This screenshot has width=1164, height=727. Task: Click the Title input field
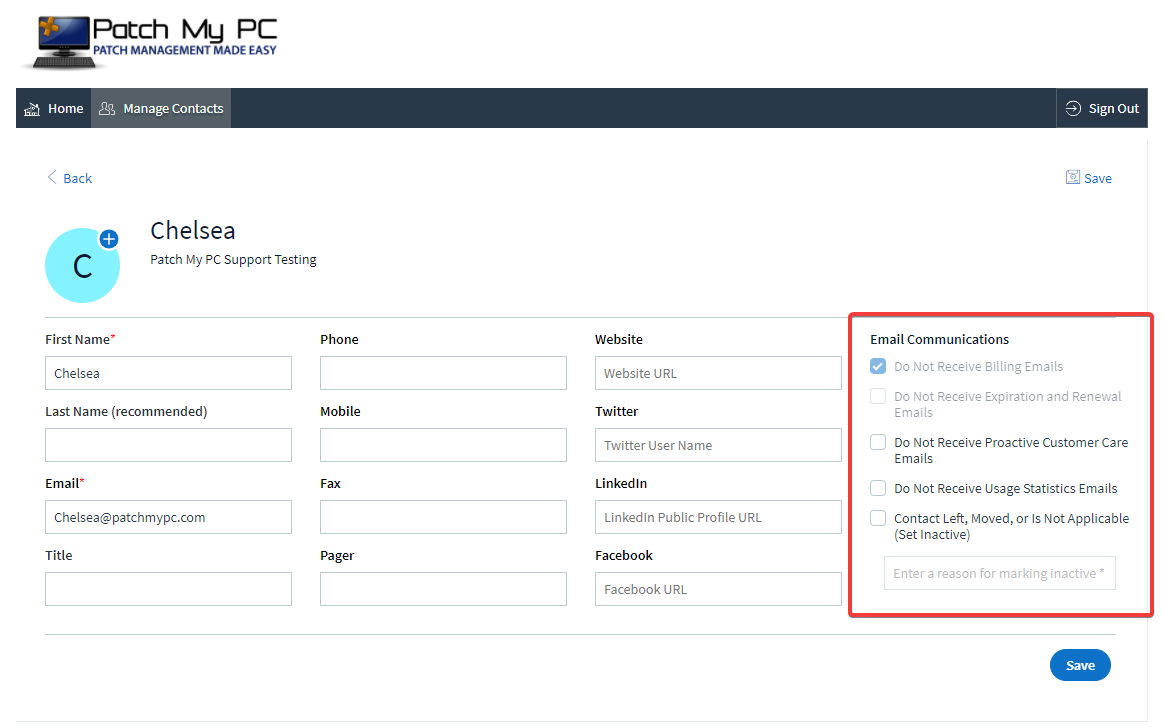pyautogui.click(x=169, y=589)
